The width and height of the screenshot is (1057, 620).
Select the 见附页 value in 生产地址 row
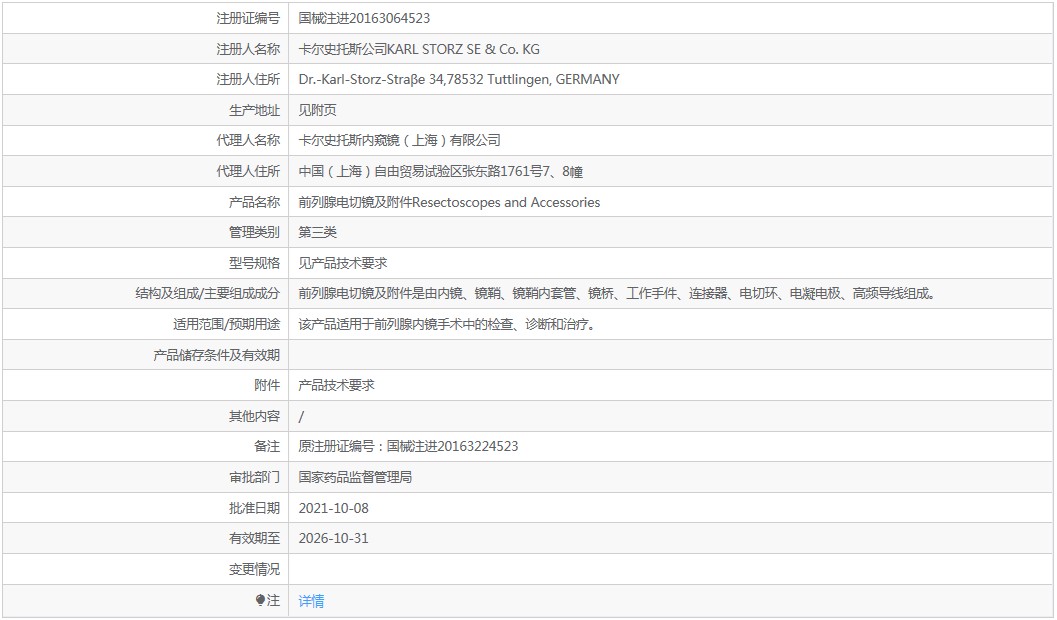318,110
